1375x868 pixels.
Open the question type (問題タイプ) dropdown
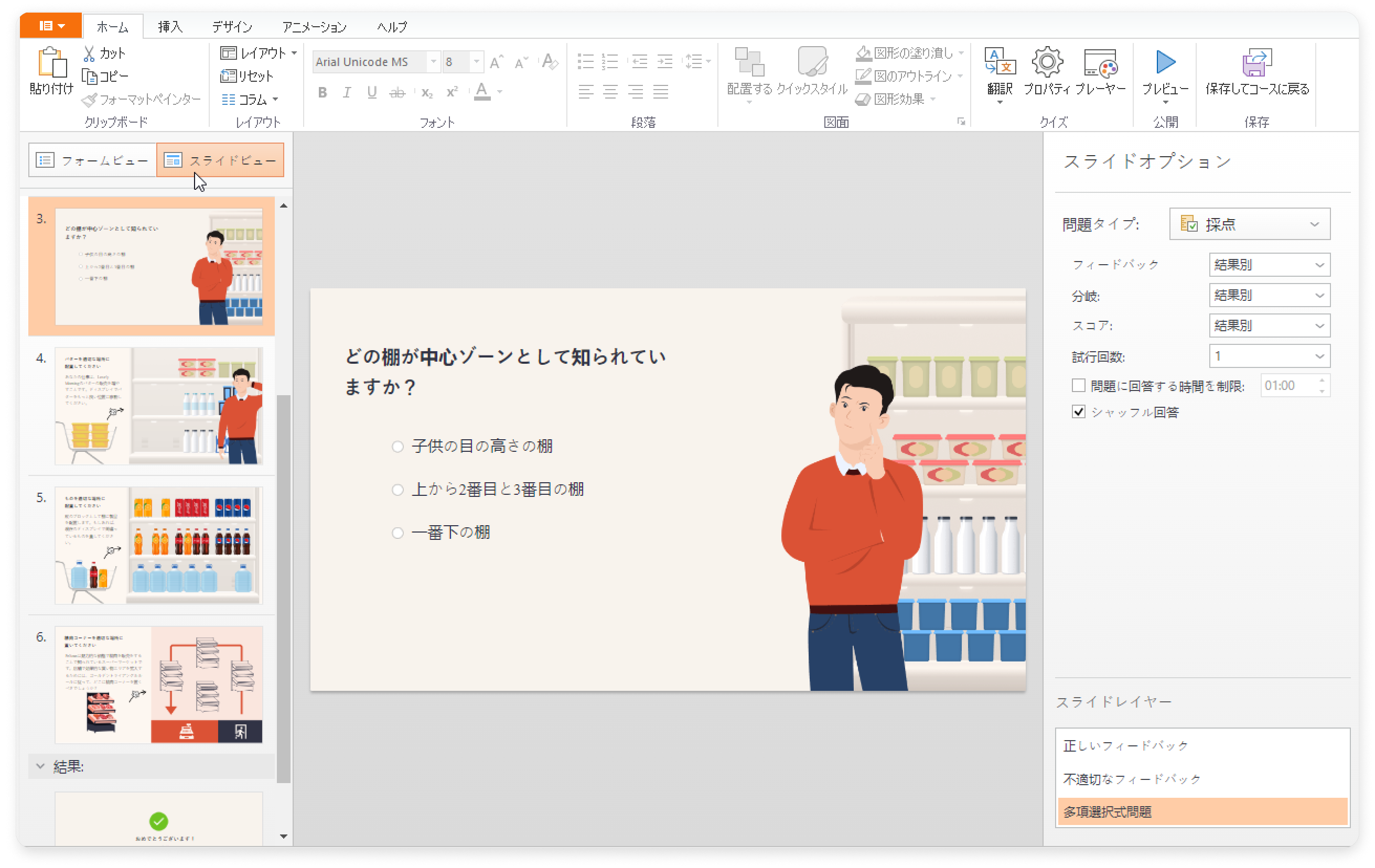pos(1249,224)
